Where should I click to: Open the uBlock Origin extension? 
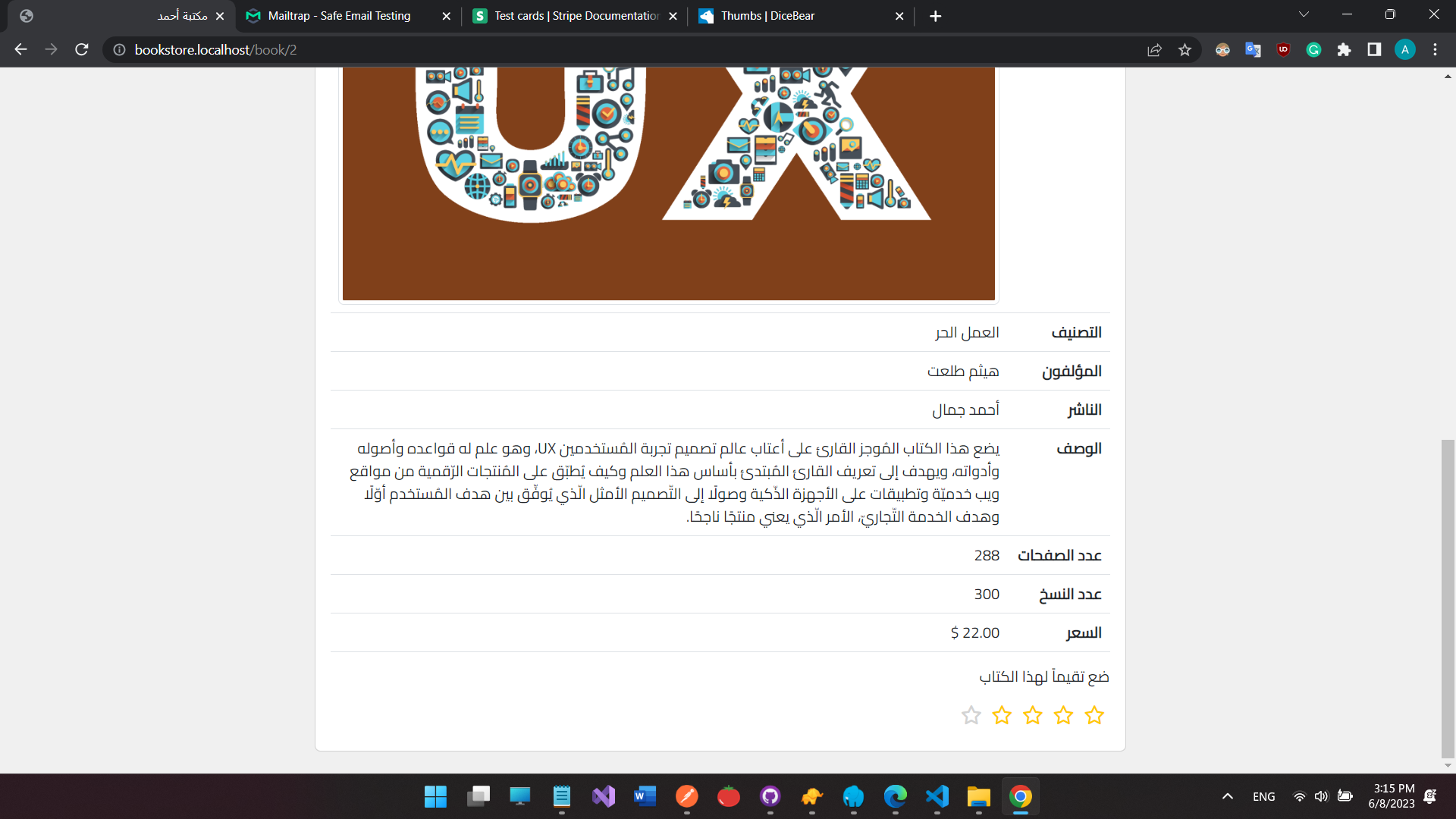1283,49
